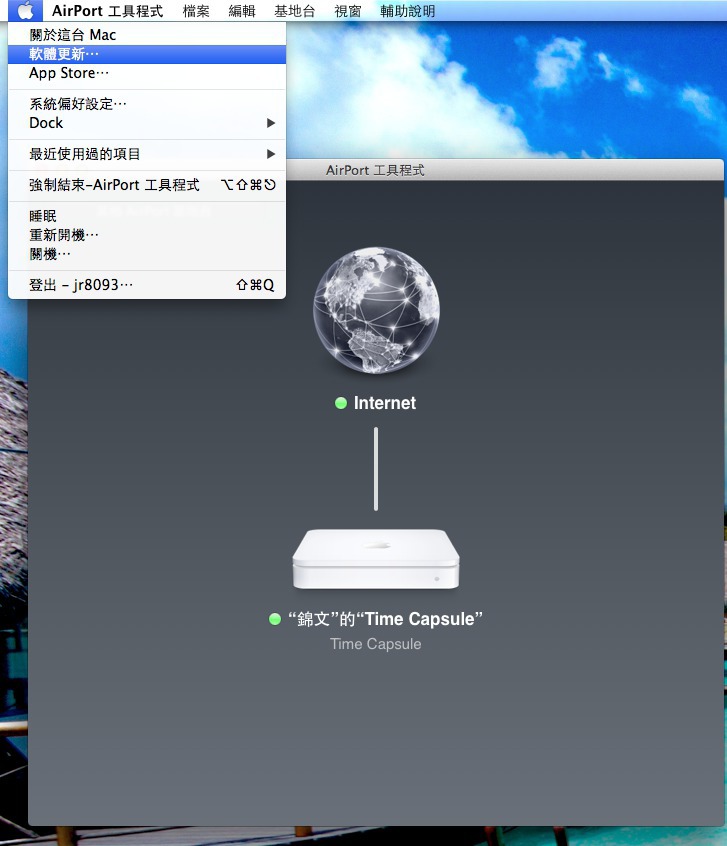Click the "錦文"的"Time Capsule" label

[x=385, y=619]
